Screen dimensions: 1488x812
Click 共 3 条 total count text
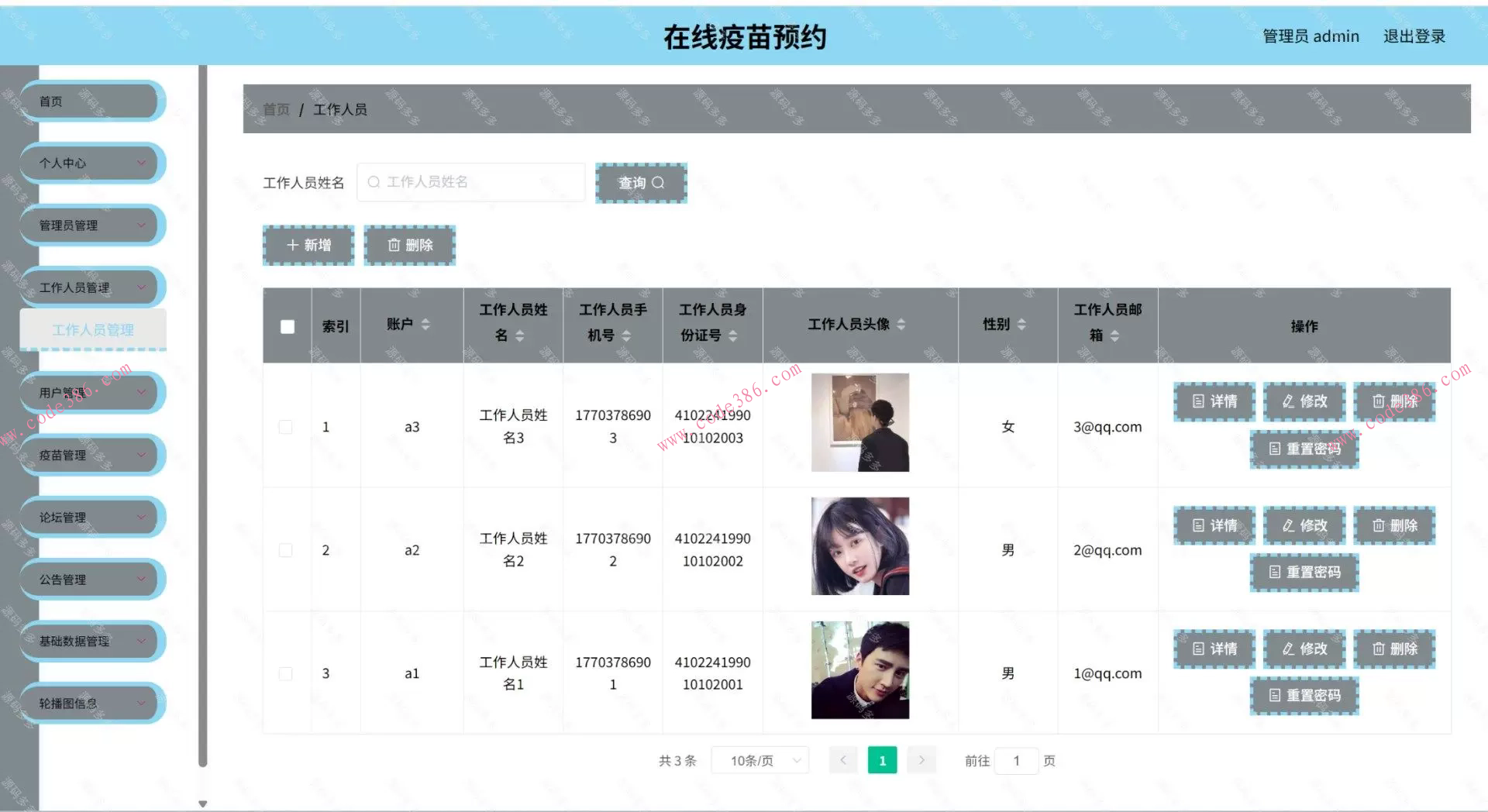pos(677,761)
